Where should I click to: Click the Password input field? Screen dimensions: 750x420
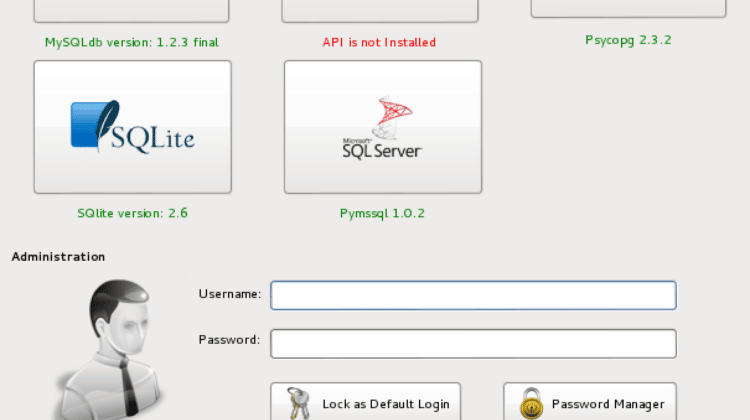473,343
